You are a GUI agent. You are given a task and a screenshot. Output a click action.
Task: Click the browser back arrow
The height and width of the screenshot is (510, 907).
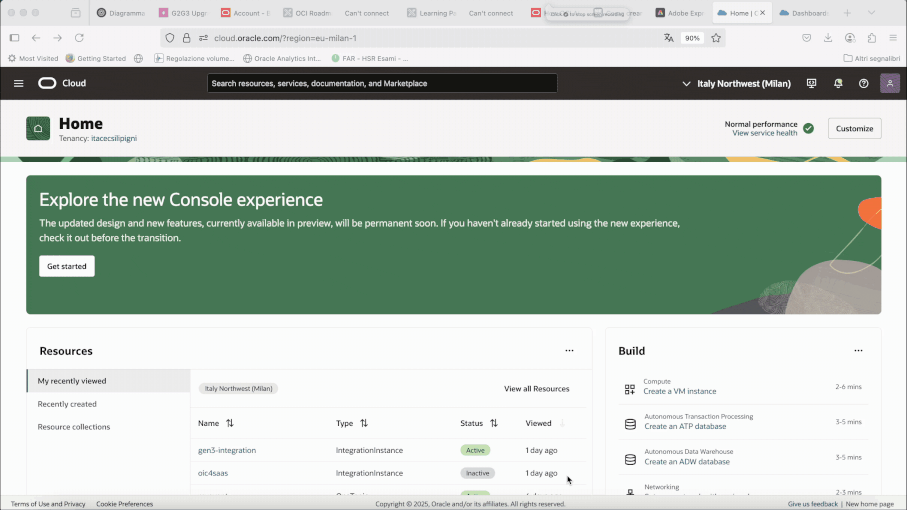tap(36, 38)
